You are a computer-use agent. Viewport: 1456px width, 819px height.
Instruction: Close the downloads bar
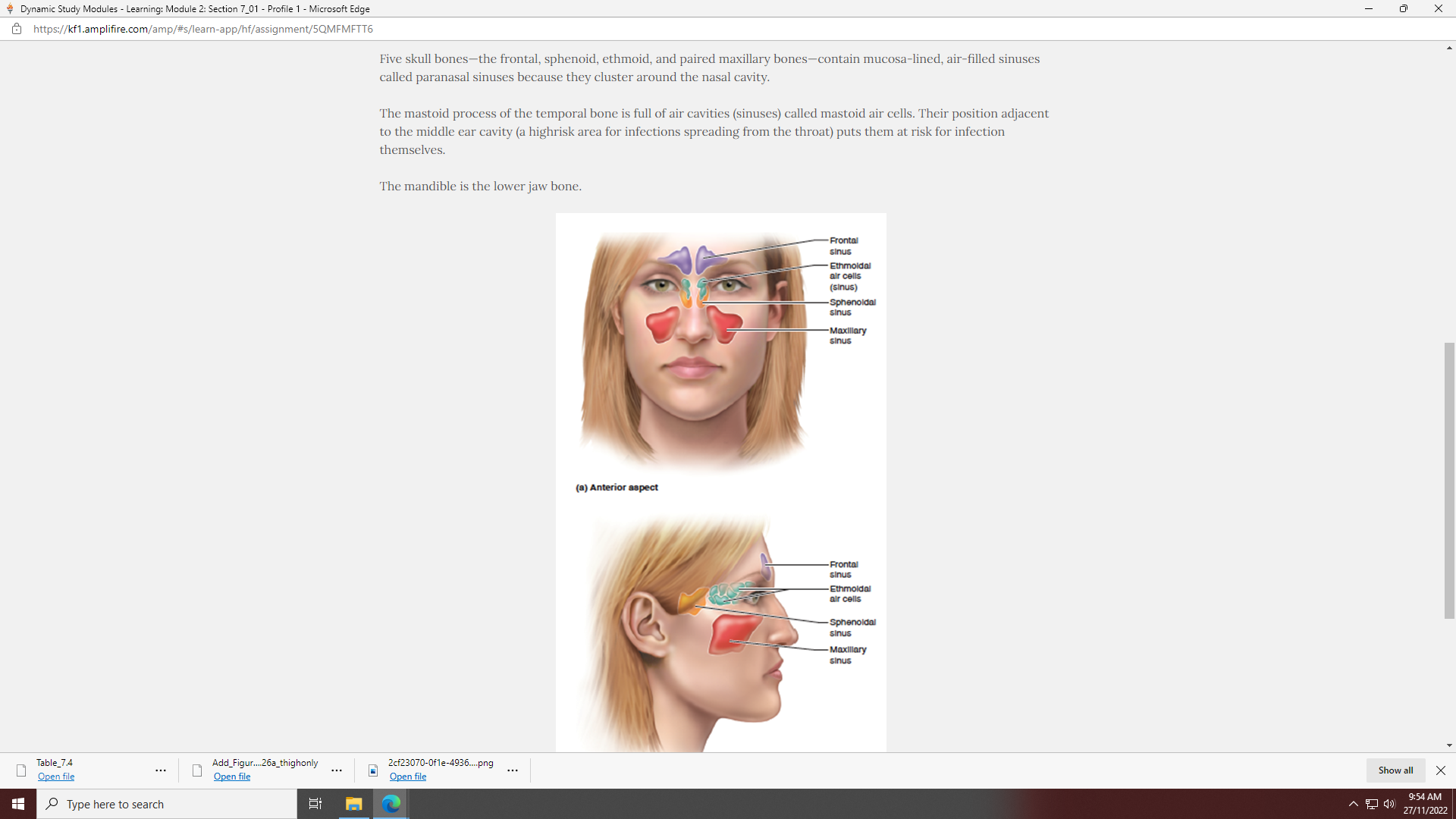click(x=1440, y=770)
